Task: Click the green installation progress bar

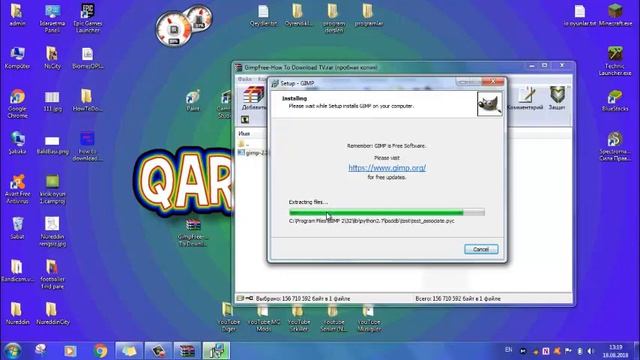Action: (x=387, y=212)
